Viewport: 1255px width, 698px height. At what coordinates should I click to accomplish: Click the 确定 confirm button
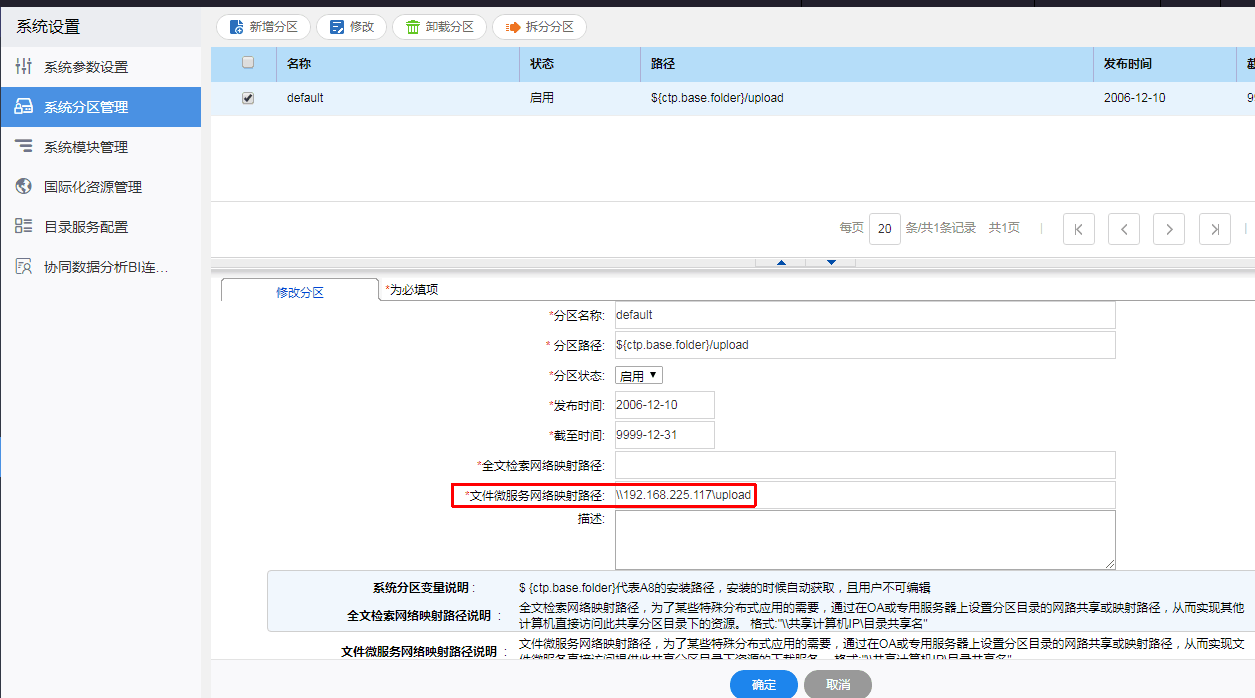click(763, 685)
